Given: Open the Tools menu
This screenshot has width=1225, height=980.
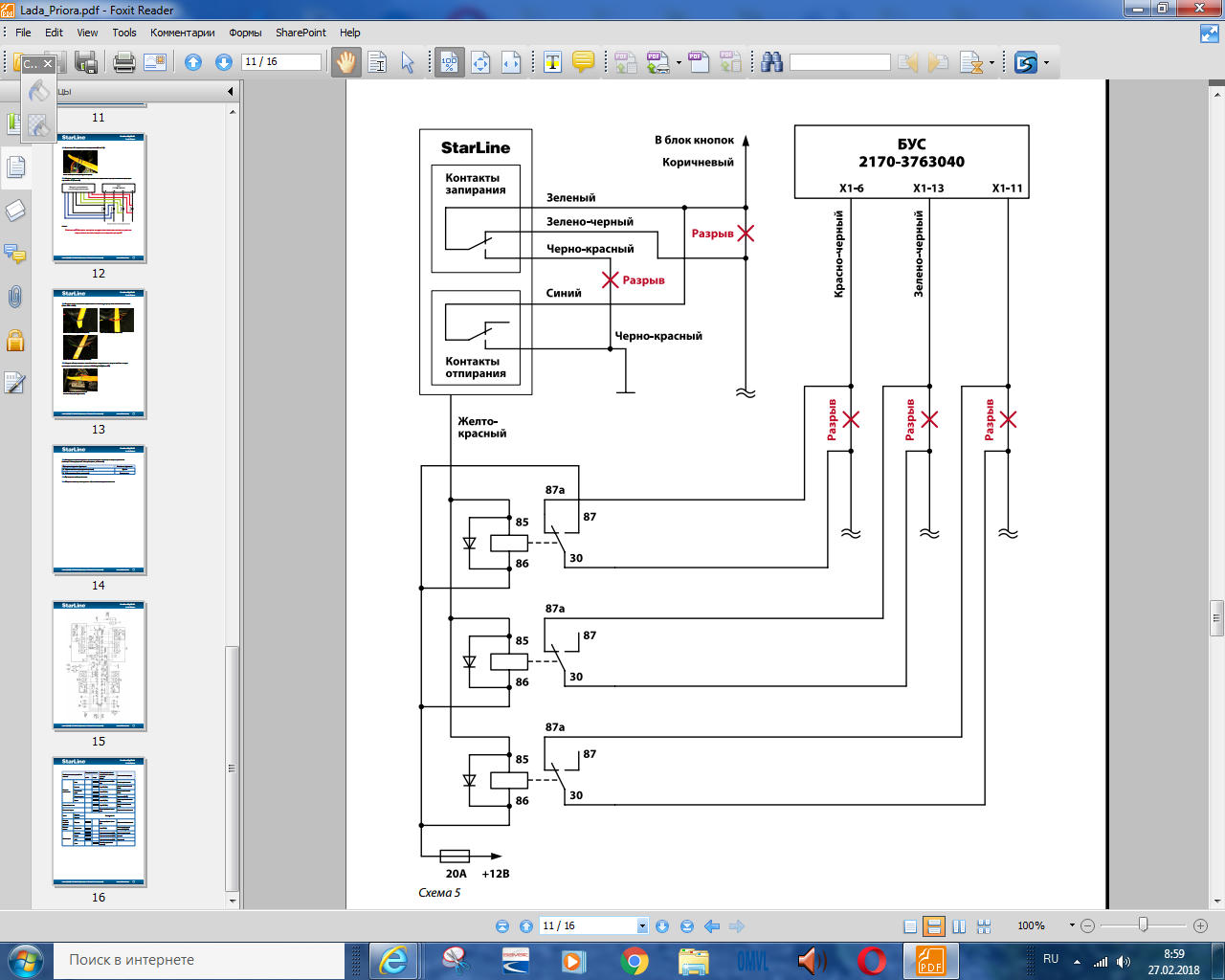Looking at the screenshot, I should (124, 33).
